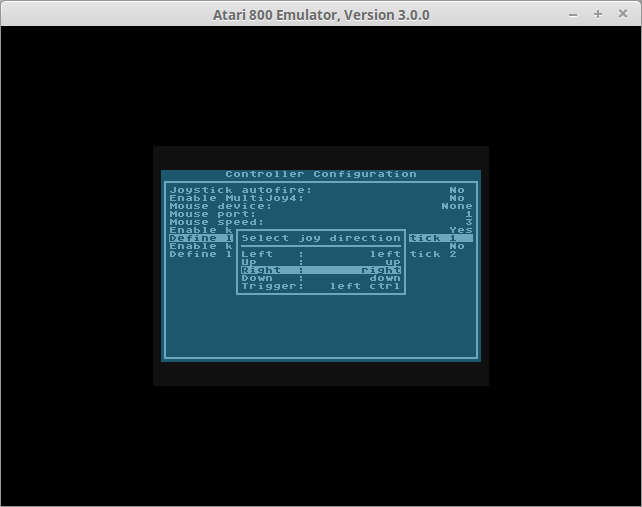
Task: Click the 'tick 2' row text
Action: click(433, 254)
